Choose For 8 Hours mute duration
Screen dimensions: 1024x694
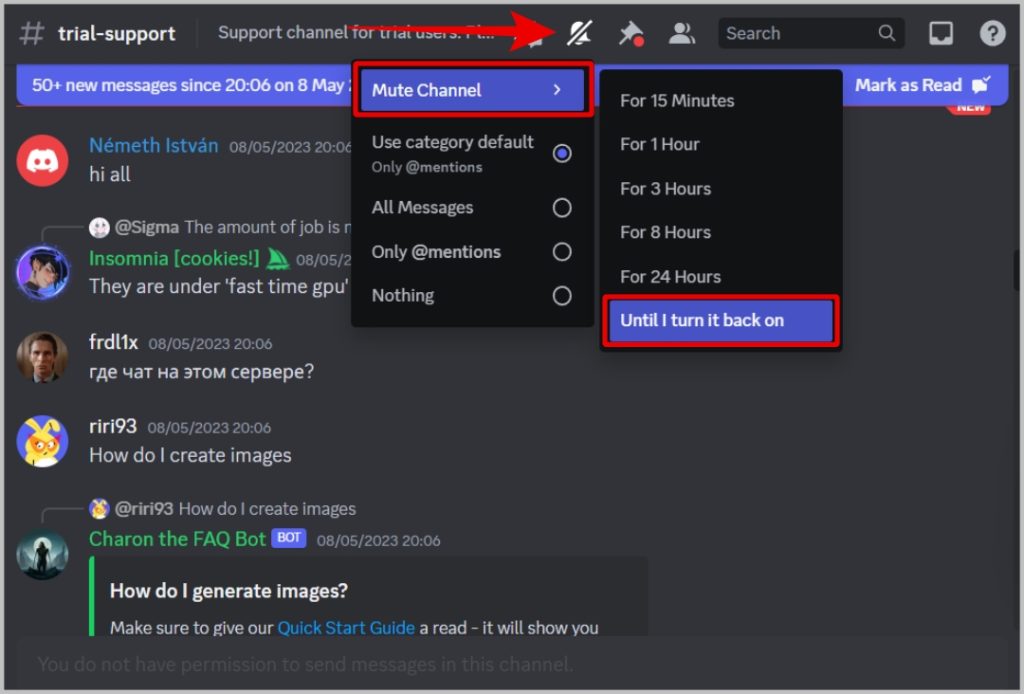(665, 233)
